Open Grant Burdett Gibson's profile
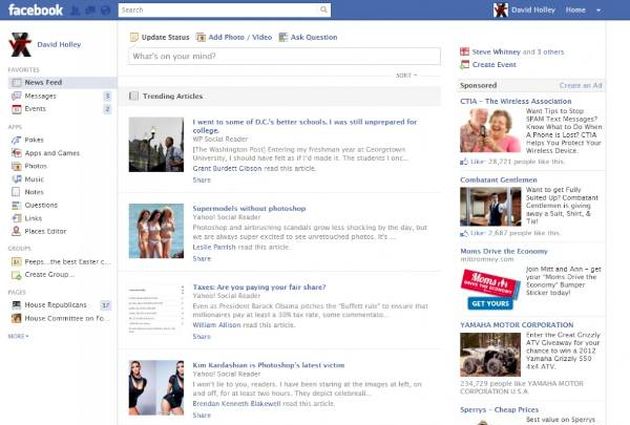Image resolution: width=630 pixels, height=425 pixels. (227, 168)
